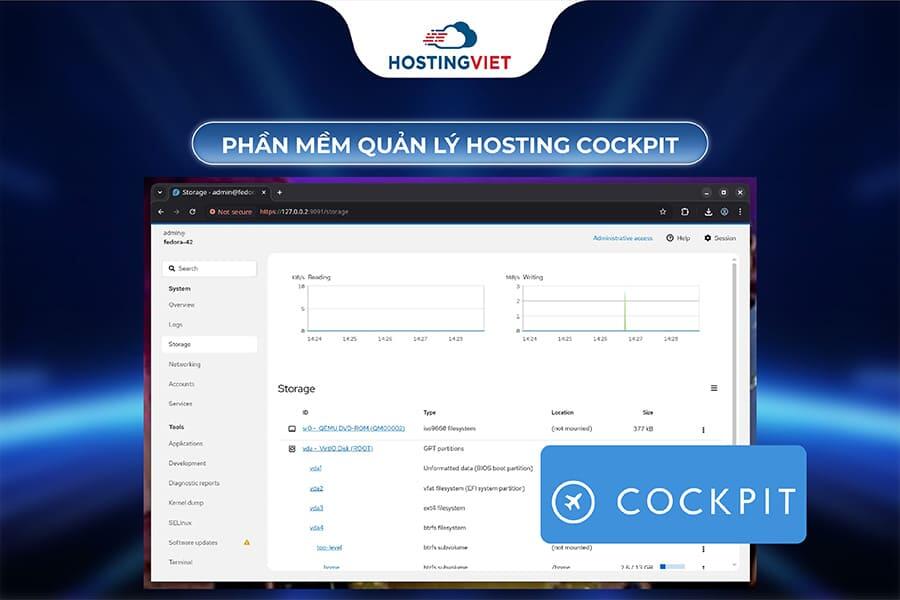Open kebab menu for the QEMU DVD-ROM row
Viewport: 900px width, 600px height.
[703, 428]
